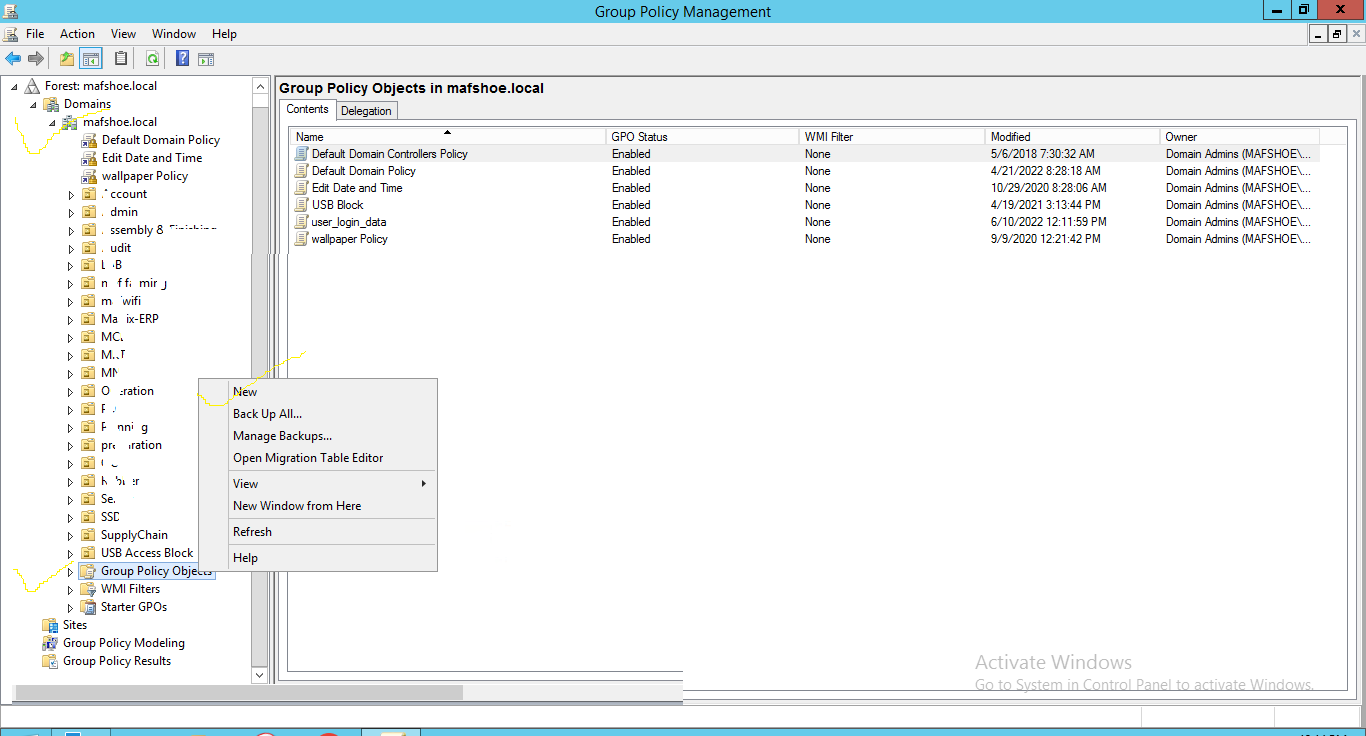Click the linked Edit Date and Time icon in tree
The width and height of the screenshot is (1366, 736).
click(x=90, y=158)
